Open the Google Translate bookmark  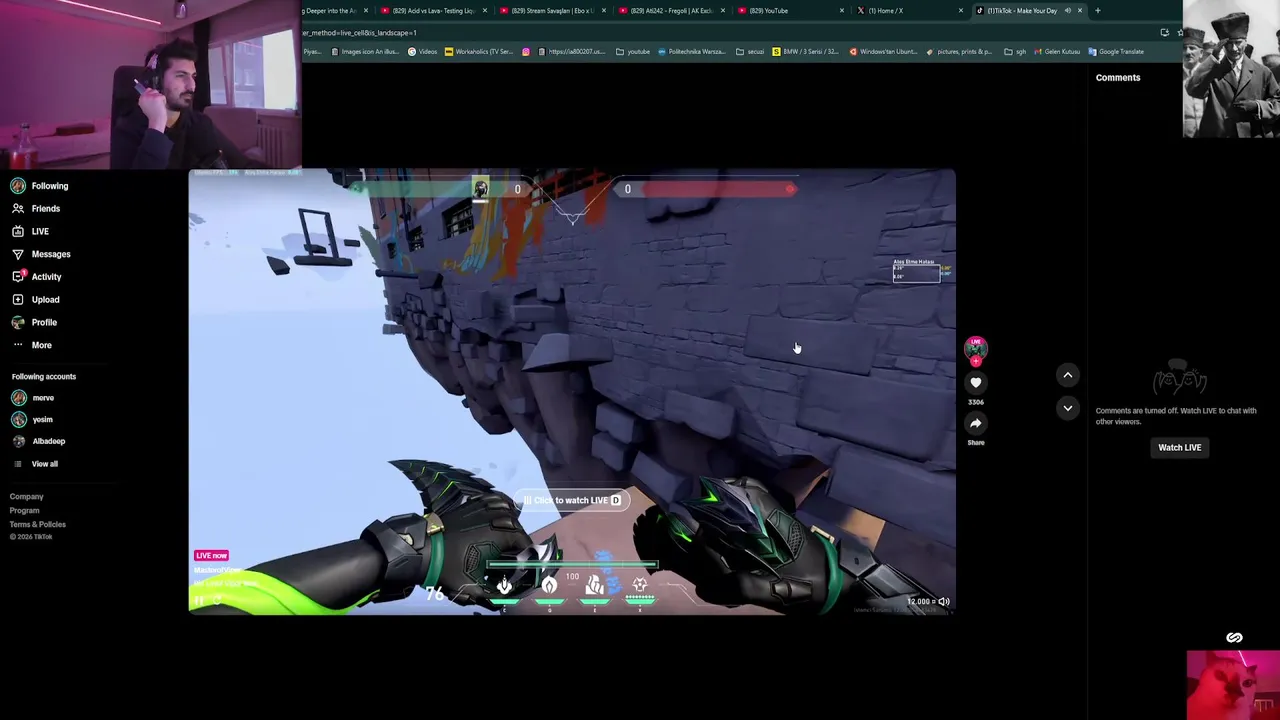(x=1116, y=52)
